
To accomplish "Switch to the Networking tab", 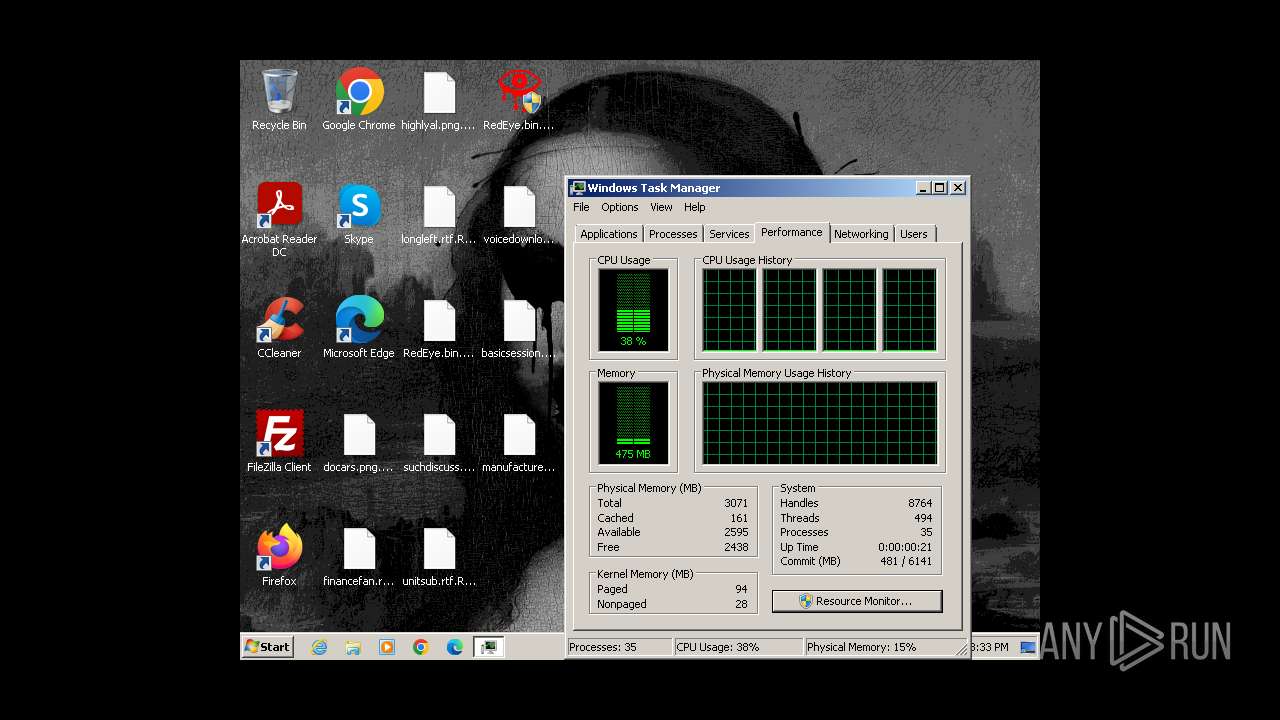I will click(x=861, y=234).
